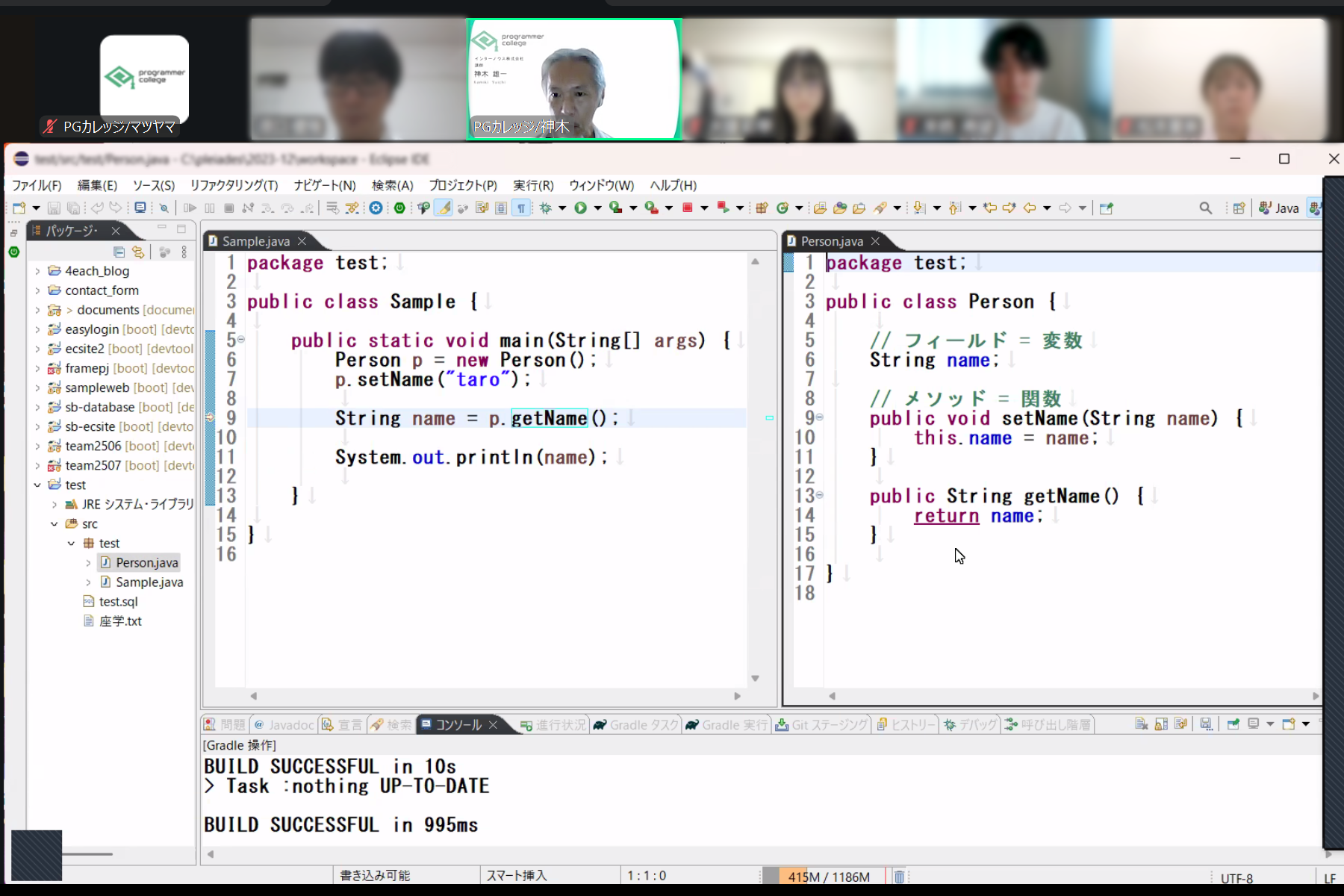Collapse the test project in Package Explorer
The height and width of the screenshot is (896, 1344).
coord(38,485)
